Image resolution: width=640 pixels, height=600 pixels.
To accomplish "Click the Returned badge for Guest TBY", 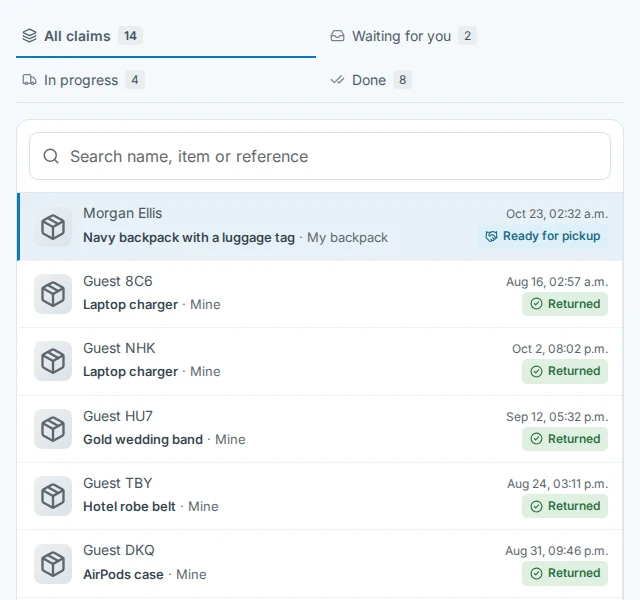I will (x=565, y=506).
